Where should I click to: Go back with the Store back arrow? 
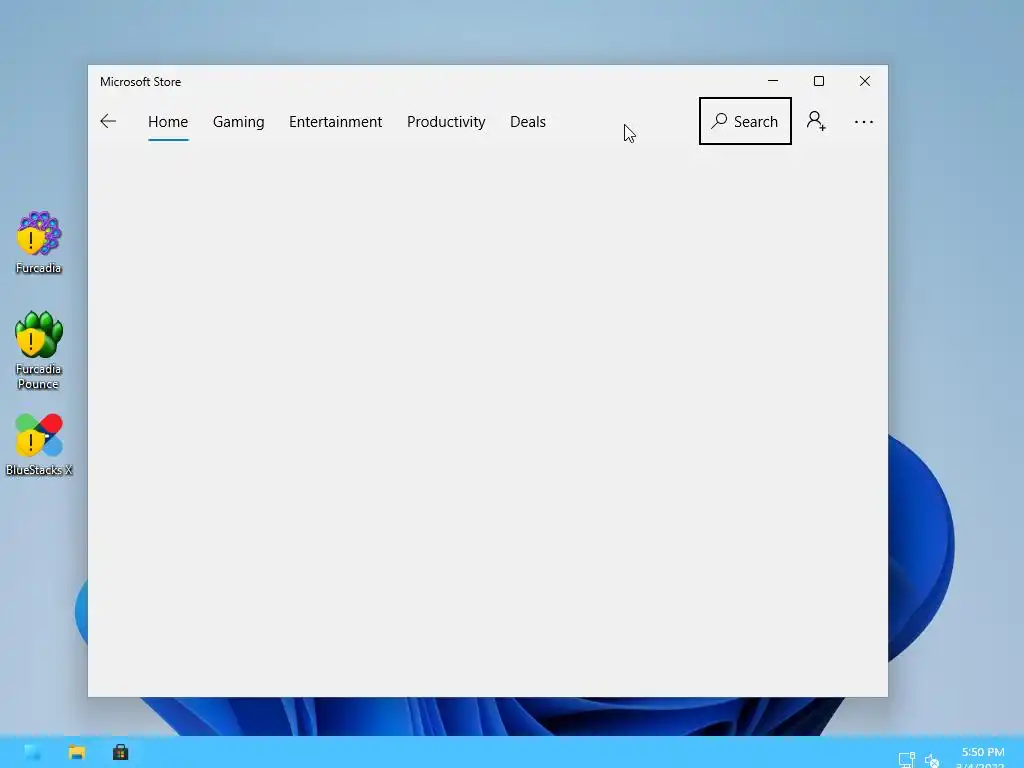[x=108, y=121]
